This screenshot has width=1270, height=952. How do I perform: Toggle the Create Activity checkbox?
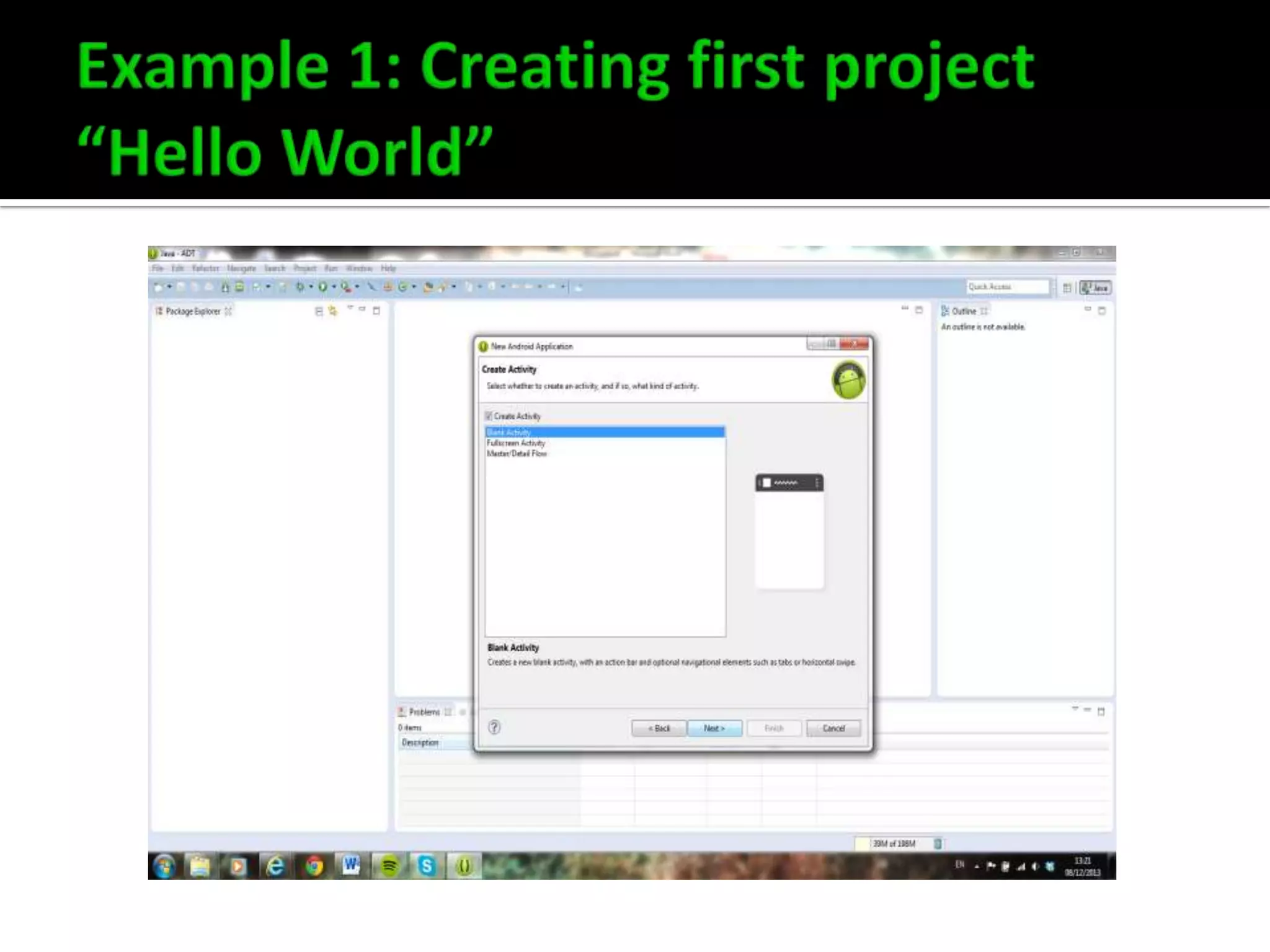click(x=489, y=416)
